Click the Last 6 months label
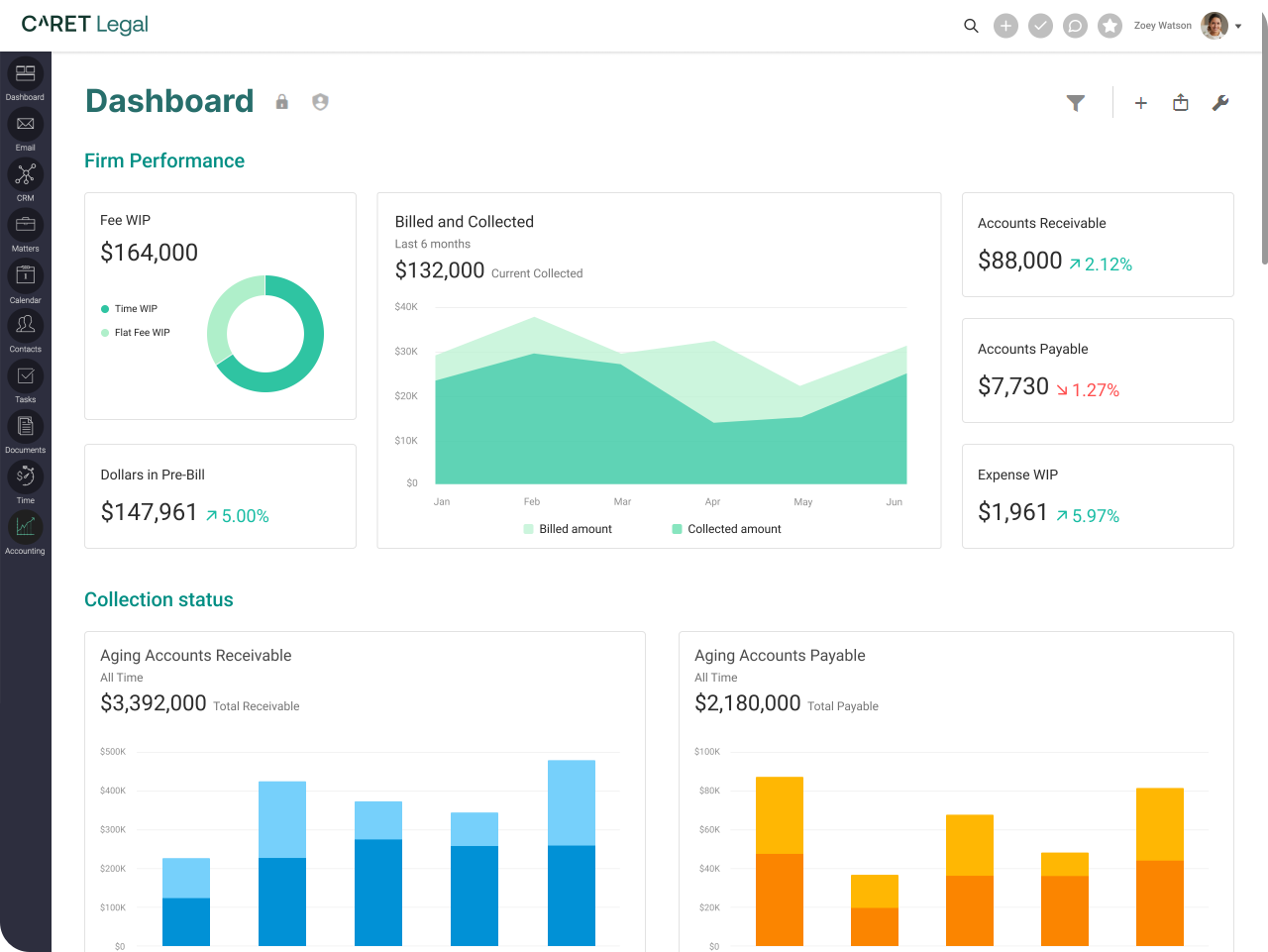This screenshot has height=952, width=1268. point(433,244)
